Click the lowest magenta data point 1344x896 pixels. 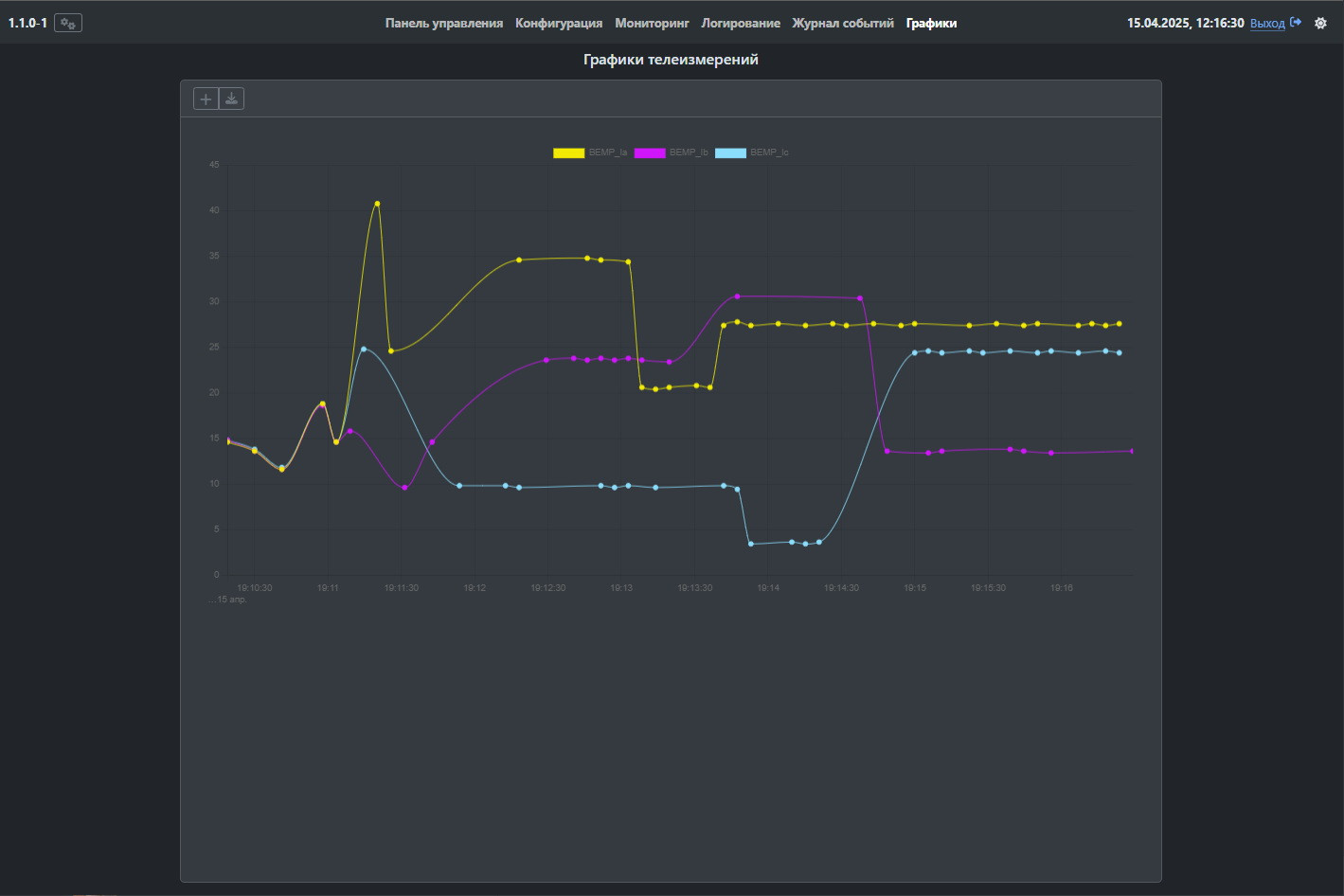404,488
